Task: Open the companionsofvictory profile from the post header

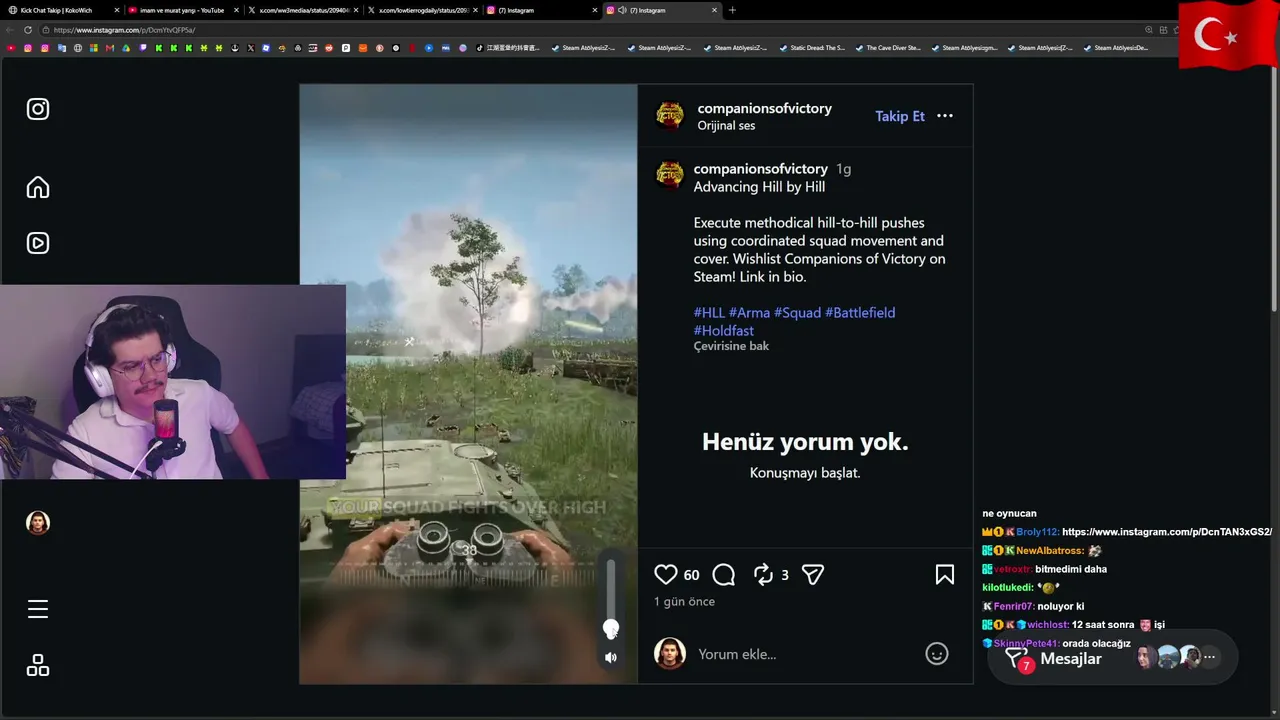Action: [x=765, y=108]
